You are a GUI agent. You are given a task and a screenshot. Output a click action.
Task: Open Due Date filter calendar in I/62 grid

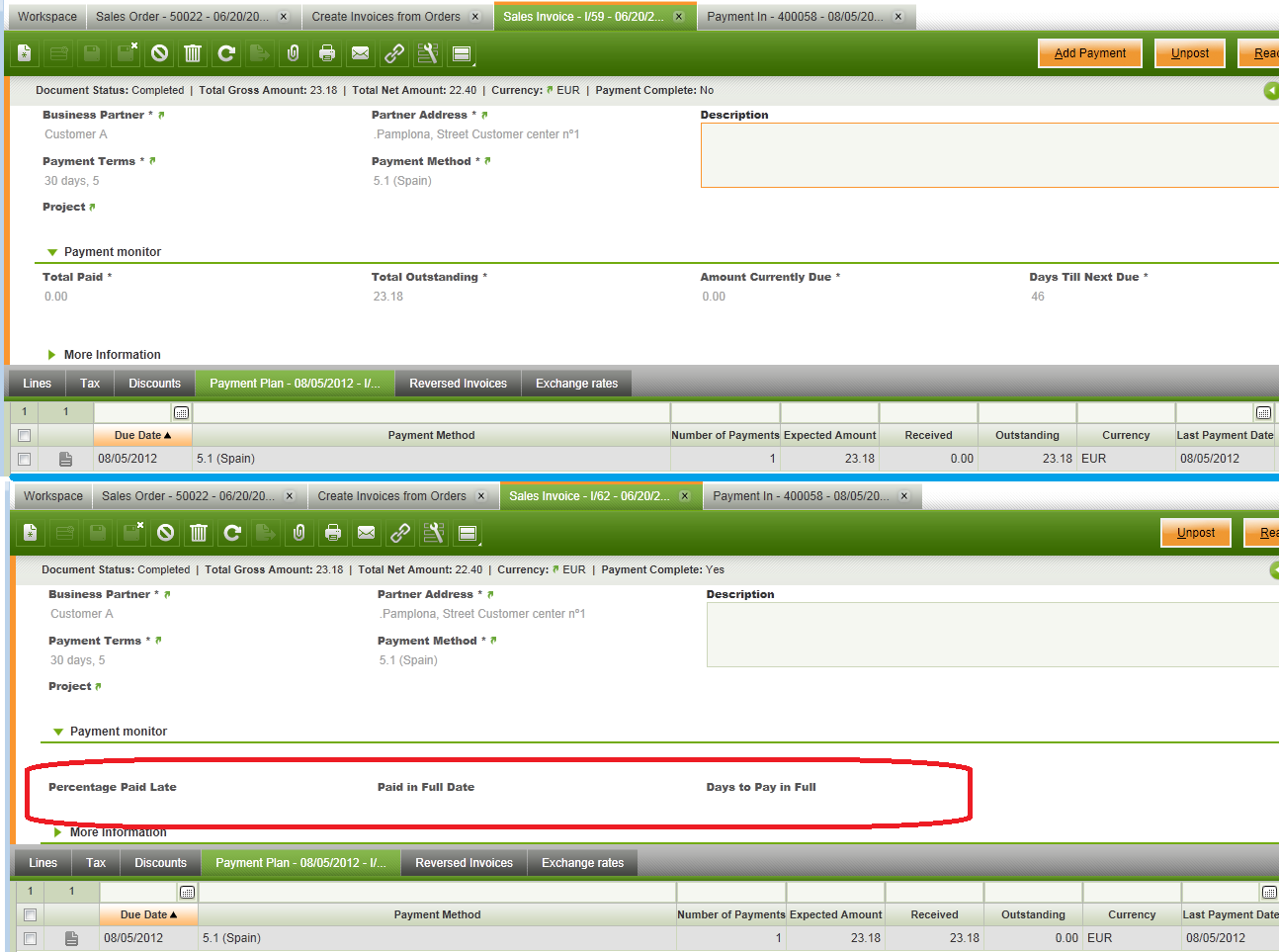[x=187, y=892]
